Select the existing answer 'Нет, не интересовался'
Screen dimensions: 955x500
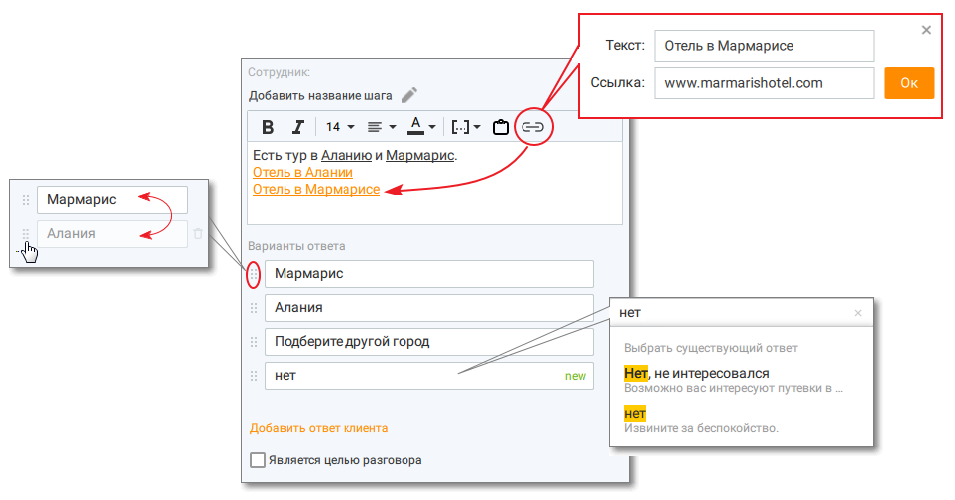coord(733,380)
